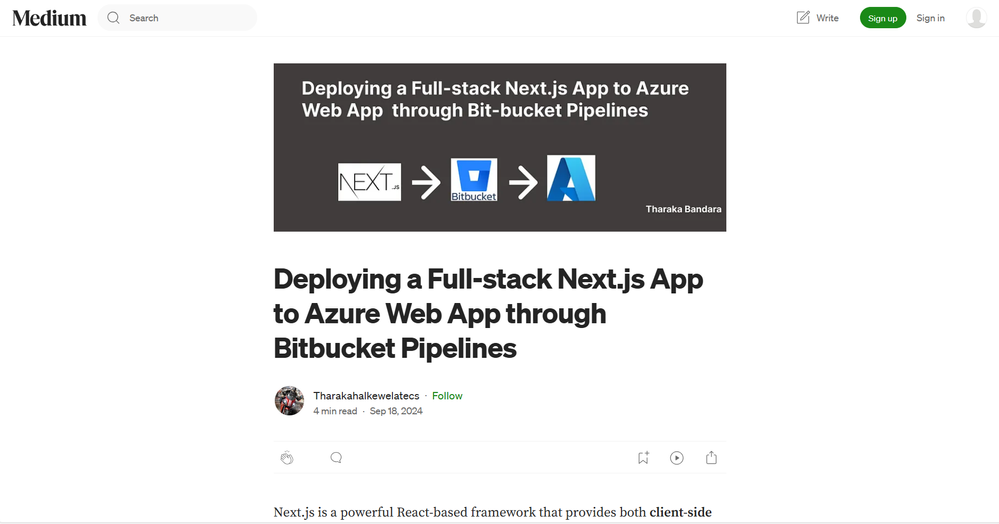Click the clap icon
Image resolution: width=999 pixels, height=524 pixels.
(287, 458)
